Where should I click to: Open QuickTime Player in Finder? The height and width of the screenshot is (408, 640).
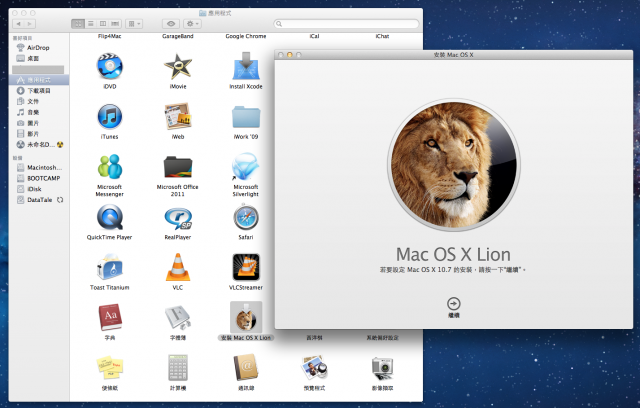pos(109,217)
